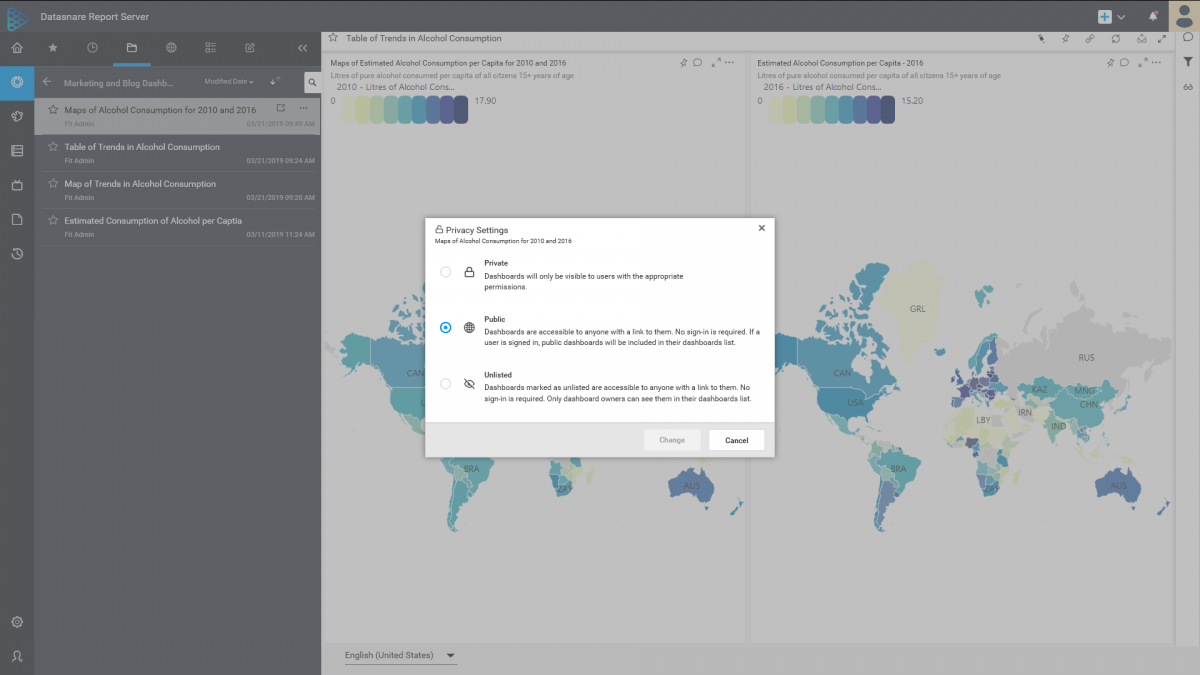This screenshot has height=675, width=1200.
Task: Click the search magnifier in dashboard list
Action: pos(312,83)
